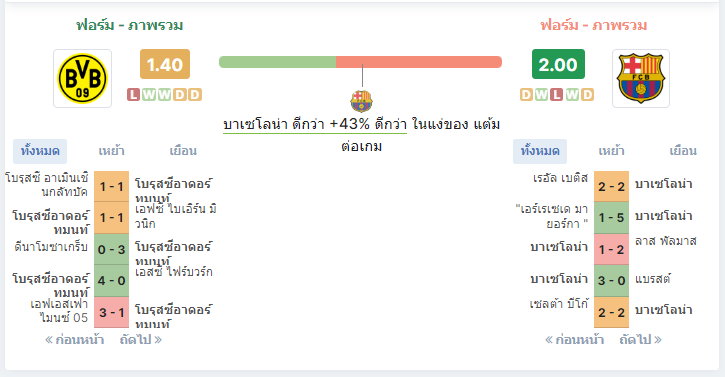
Task: Click Dortmund's red L form badge
Action: coord(134,94)
